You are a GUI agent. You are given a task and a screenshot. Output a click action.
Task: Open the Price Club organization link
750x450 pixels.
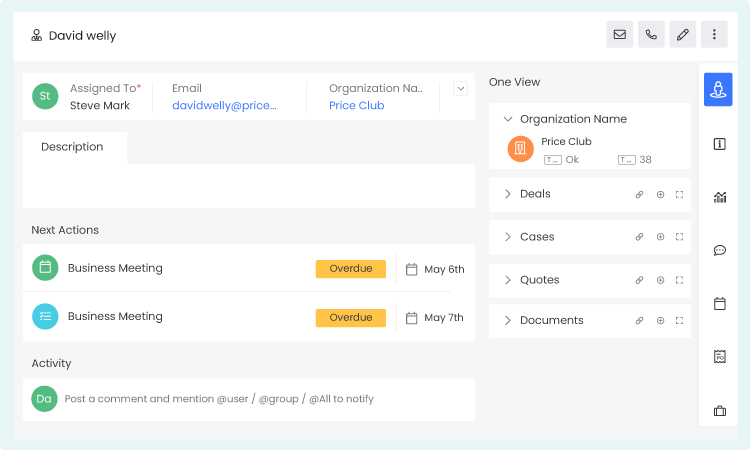pyautogui.click(x=356, y=105)
